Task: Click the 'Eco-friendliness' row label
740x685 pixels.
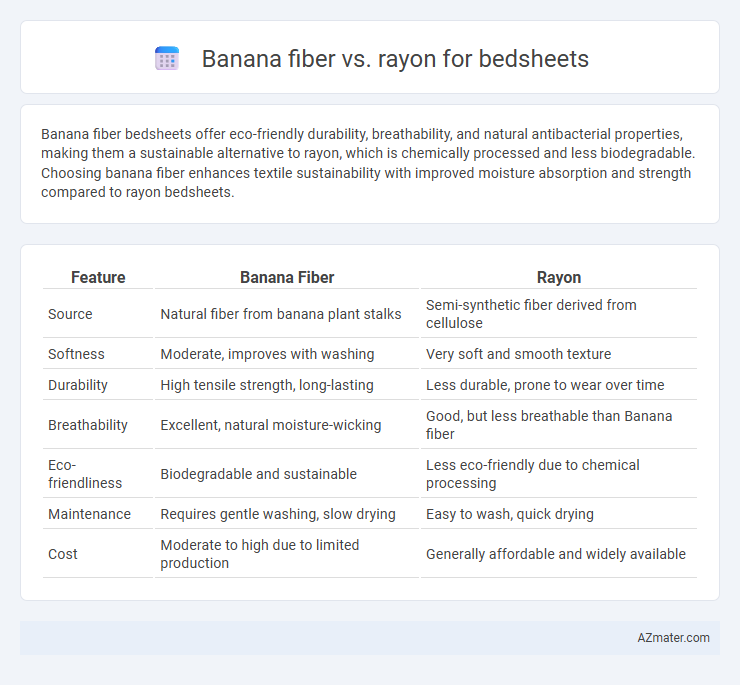Action: [85, 474]
